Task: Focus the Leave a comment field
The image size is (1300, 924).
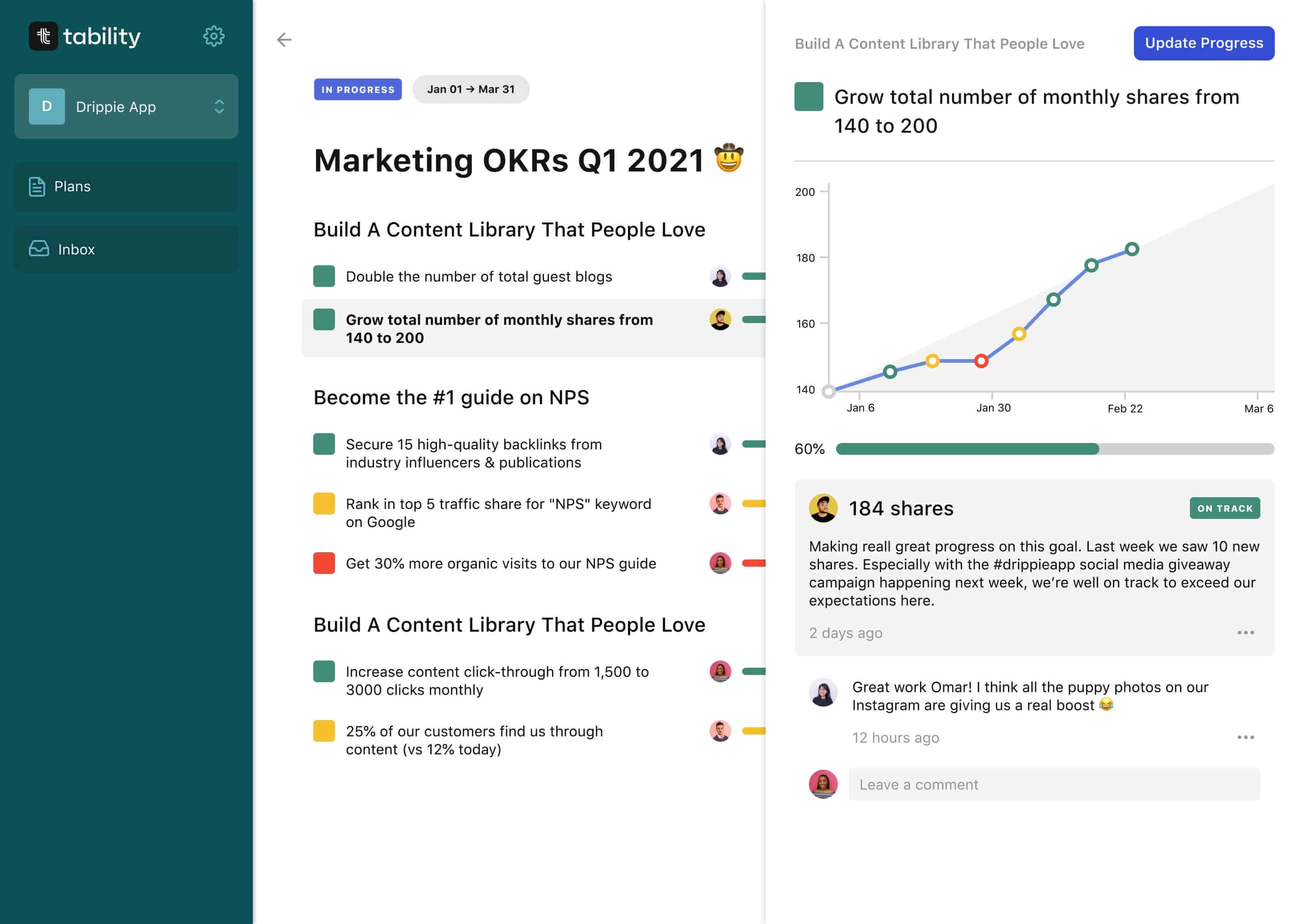Action: coord(1053,785)
